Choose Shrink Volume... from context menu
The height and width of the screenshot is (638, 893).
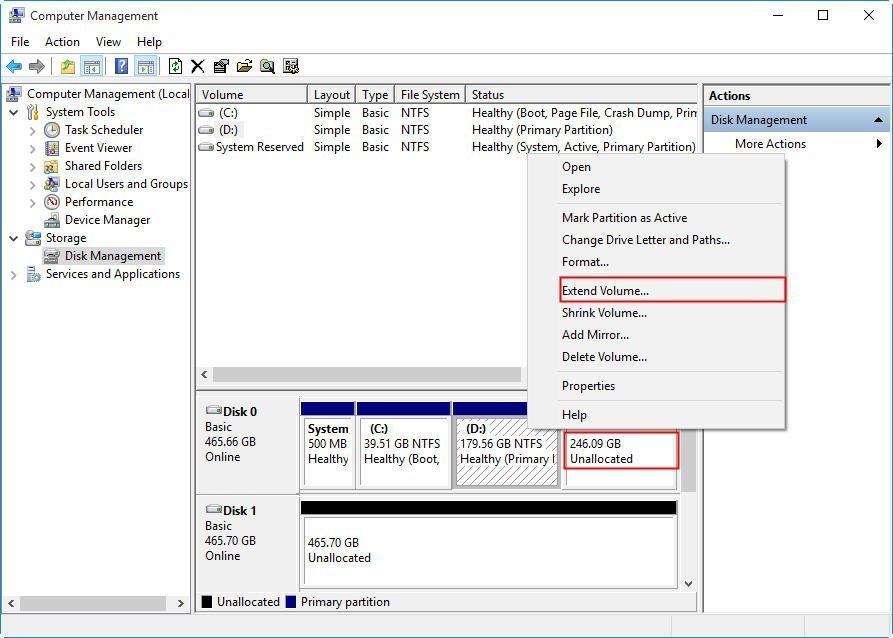tap(656, 313)
